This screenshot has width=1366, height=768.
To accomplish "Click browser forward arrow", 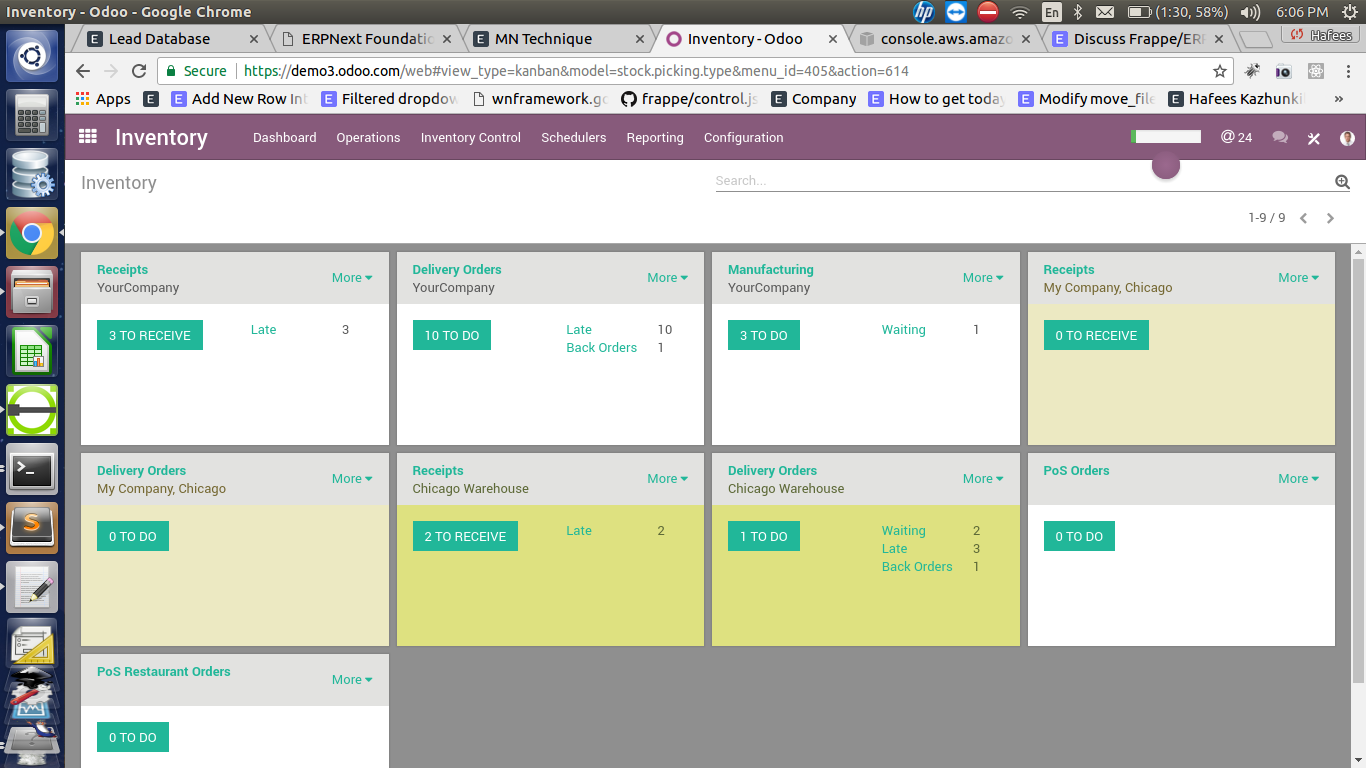I will 111,71.
